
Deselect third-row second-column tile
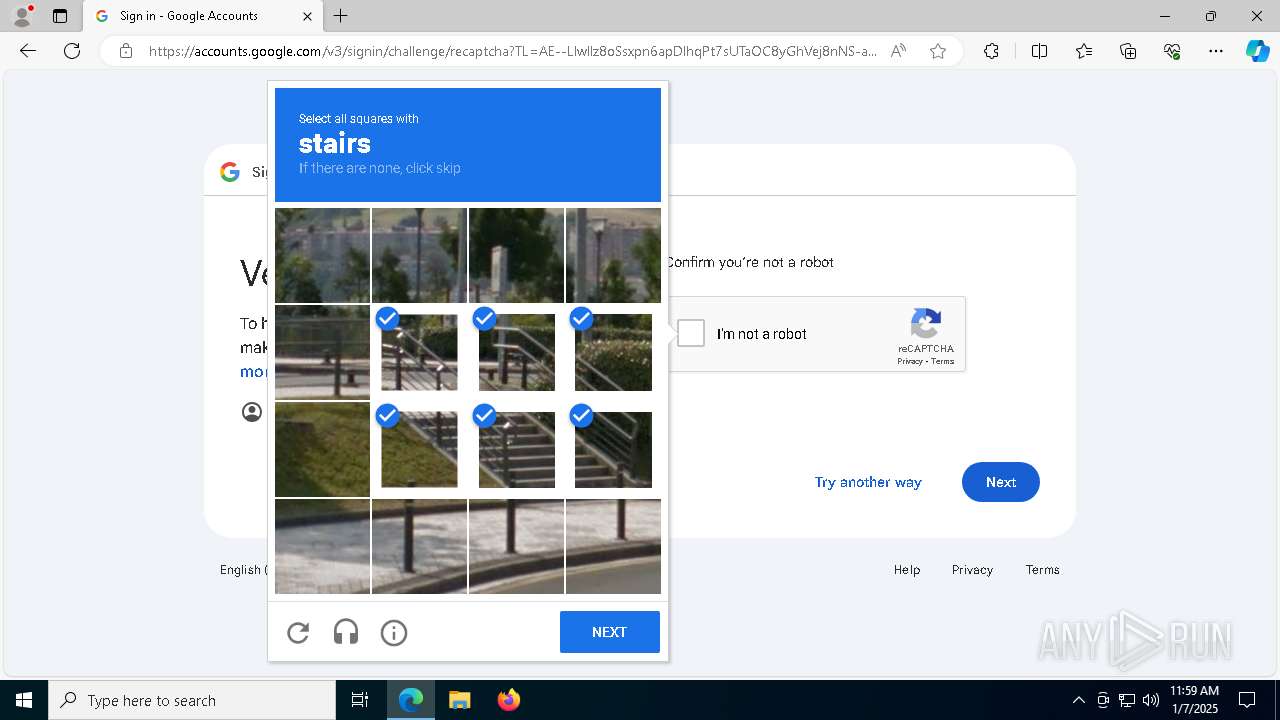[x=419, y=449]
